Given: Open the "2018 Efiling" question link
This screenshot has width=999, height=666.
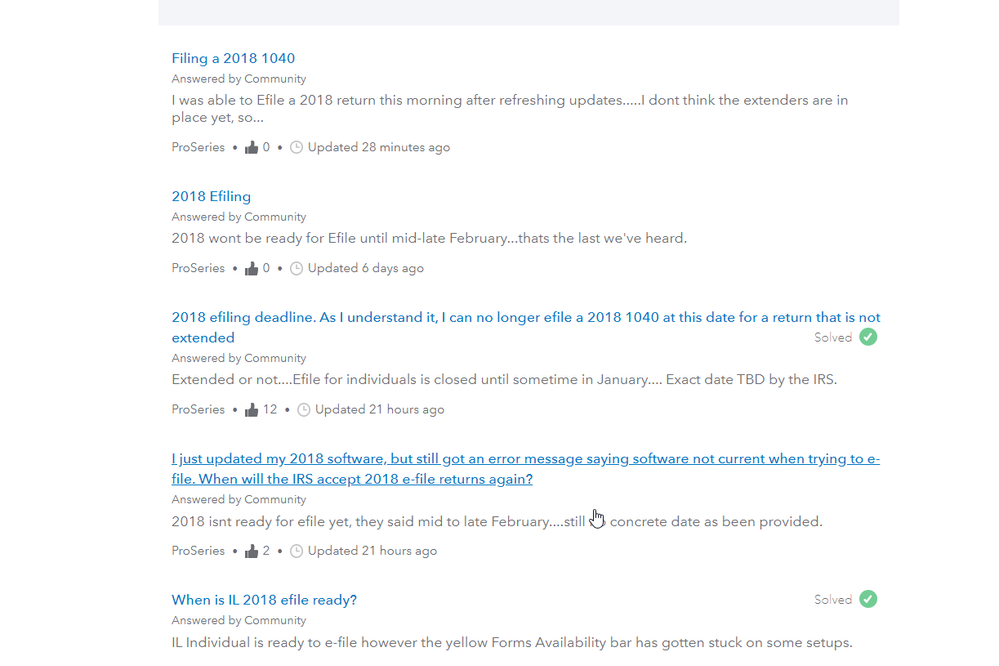Looking at the screenshot, I should pyautogui.click(x=211, y=196).
